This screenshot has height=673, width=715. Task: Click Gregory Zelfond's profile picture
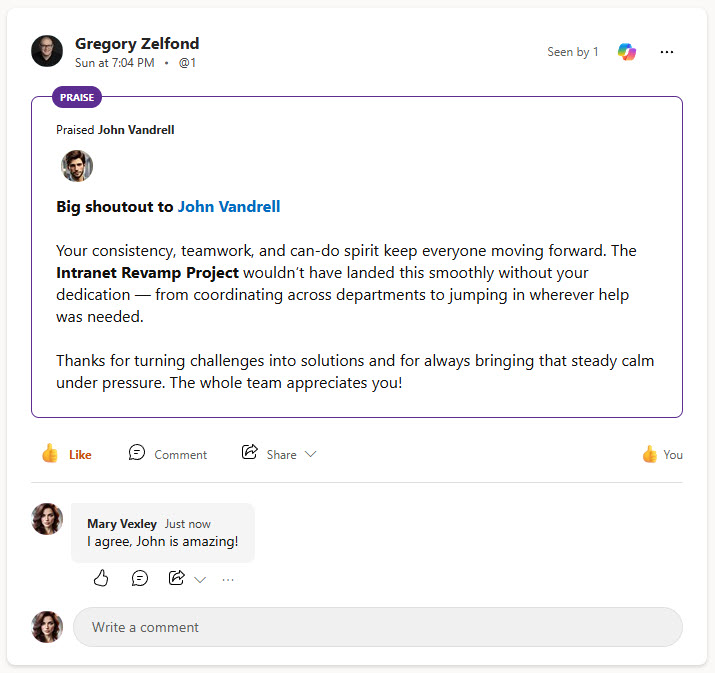point(47,51)
